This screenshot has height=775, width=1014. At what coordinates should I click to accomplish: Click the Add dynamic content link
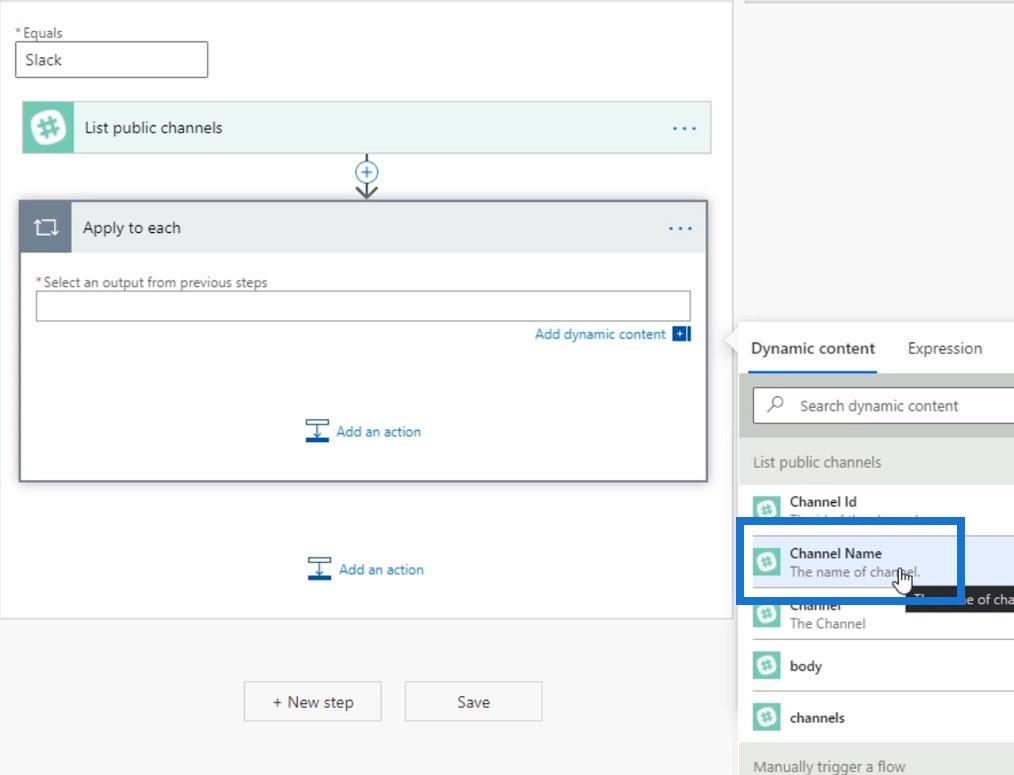pos(599,334)
